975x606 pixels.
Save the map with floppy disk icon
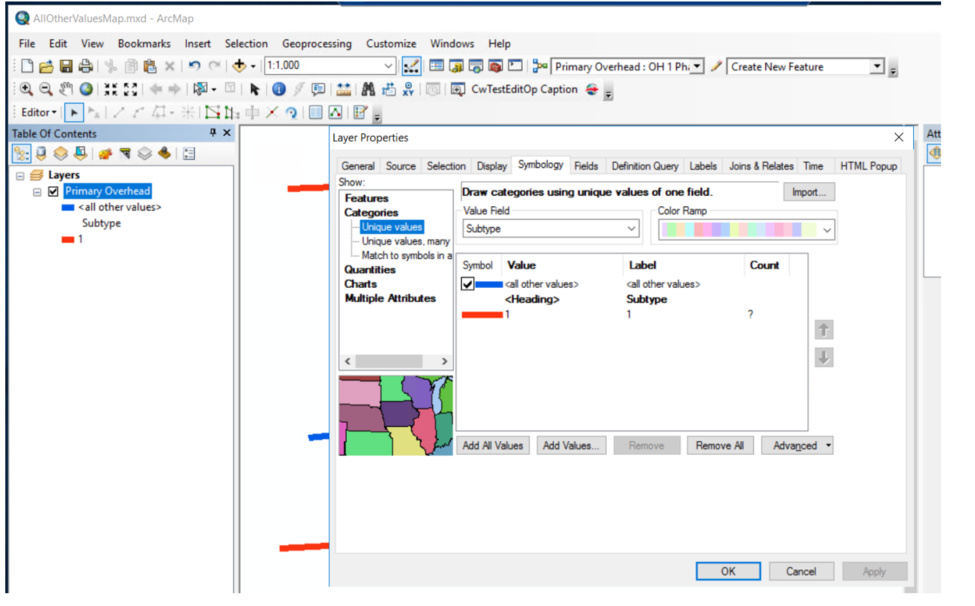(x=66, y=66)
